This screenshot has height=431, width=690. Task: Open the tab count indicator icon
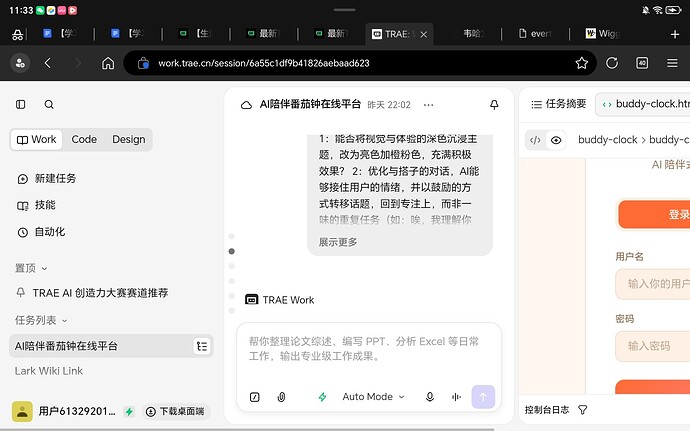pyautogui.click(x=642, y=63)
